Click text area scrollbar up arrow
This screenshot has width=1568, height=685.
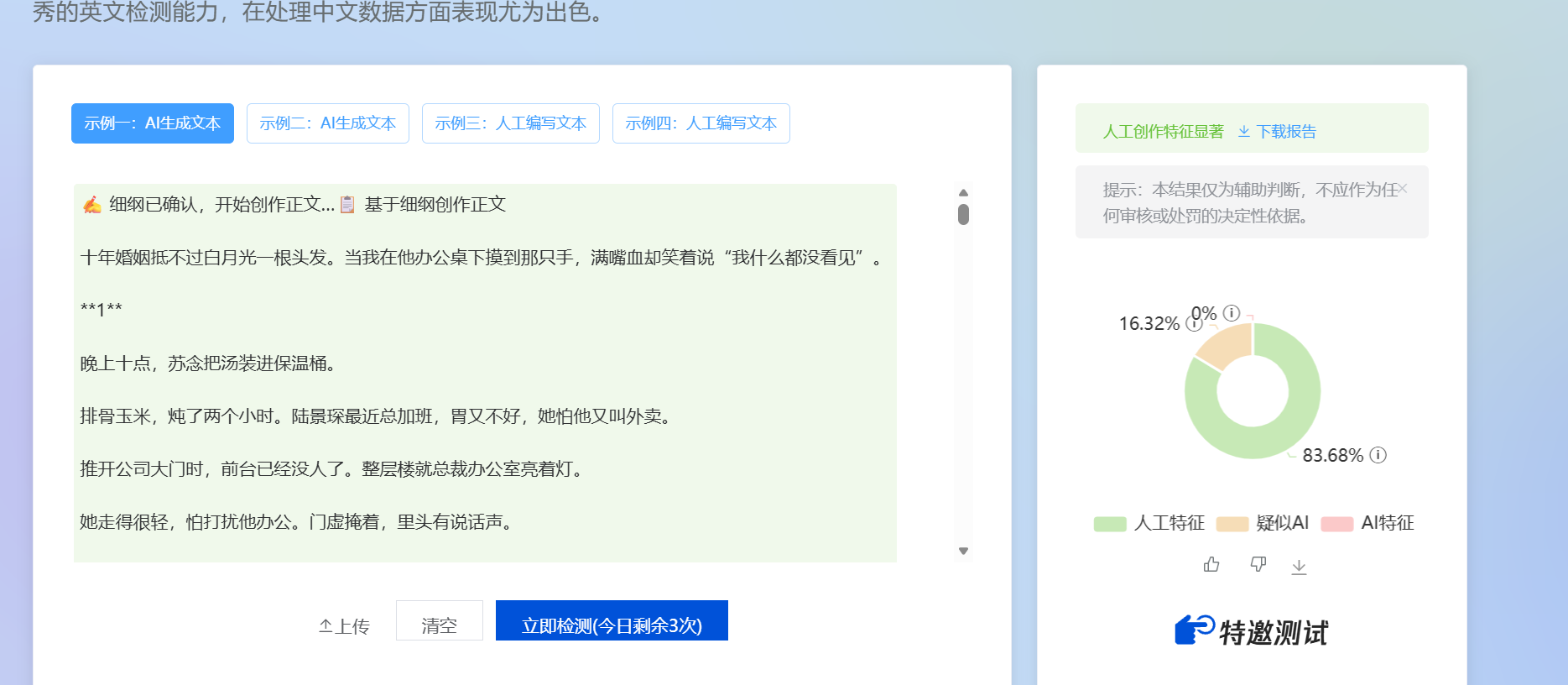(x=963, y=192)
